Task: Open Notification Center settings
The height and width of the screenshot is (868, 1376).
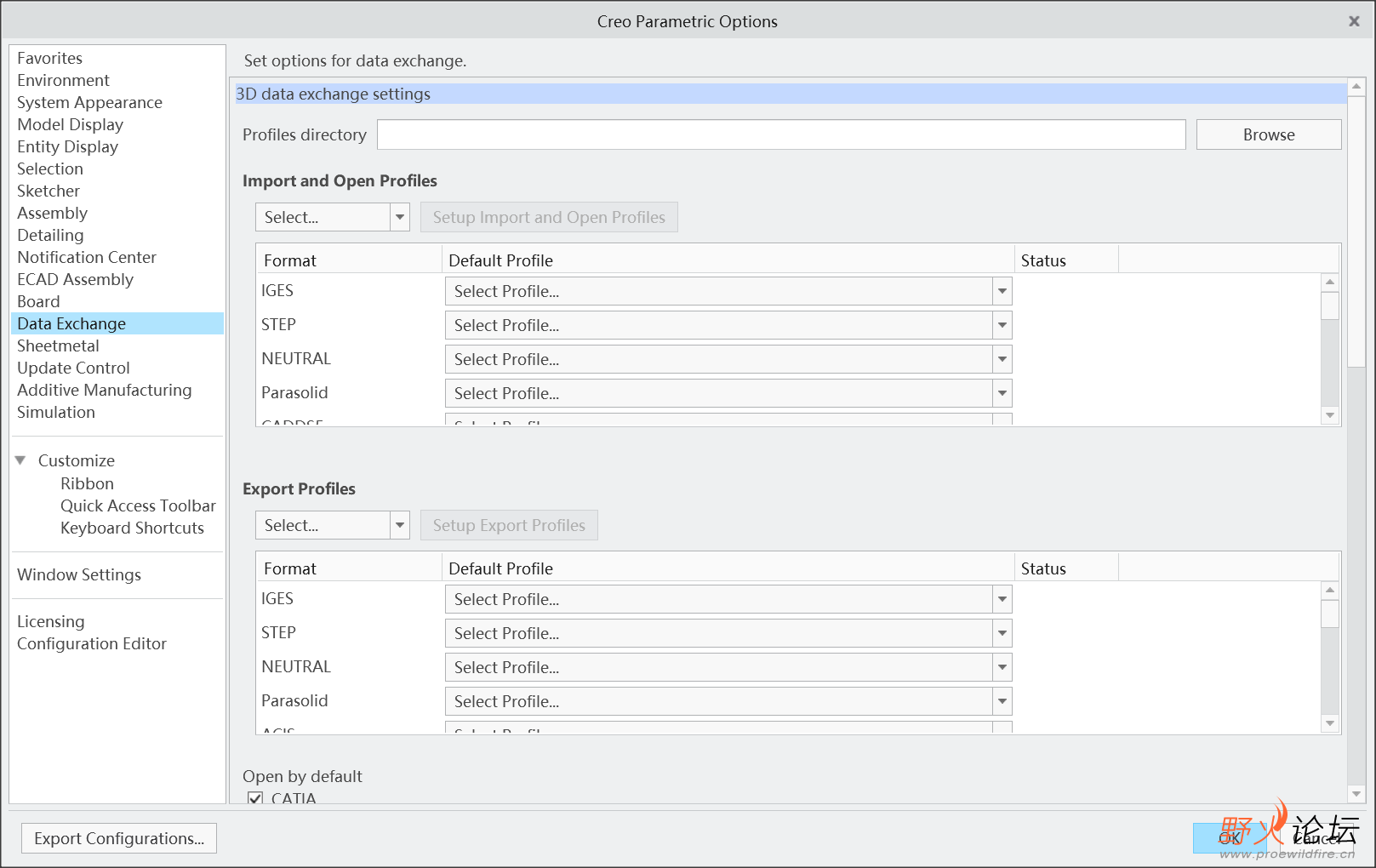Action: coord(87,257)
